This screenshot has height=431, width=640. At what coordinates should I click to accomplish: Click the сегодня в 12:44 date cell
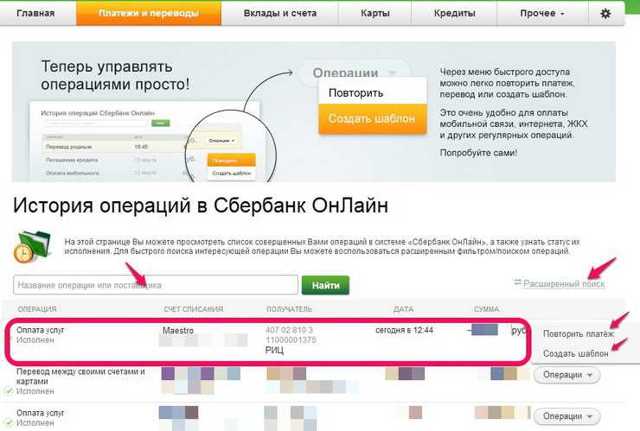click(x=404, y=330)
